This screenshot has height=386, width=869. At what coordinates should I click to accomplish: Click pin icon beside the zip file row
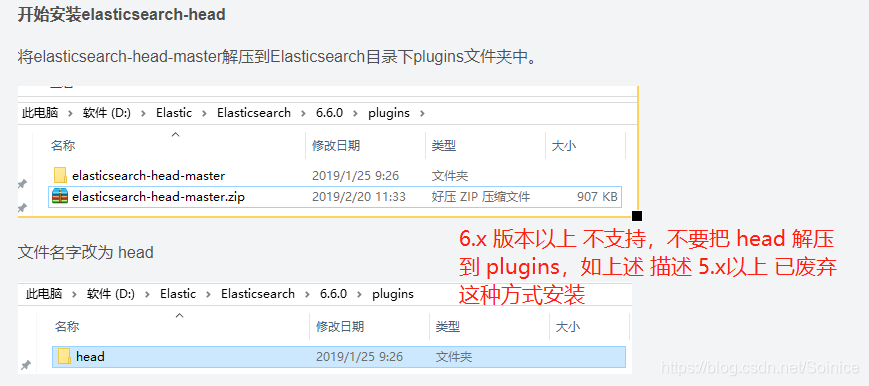tap(22, 207)
